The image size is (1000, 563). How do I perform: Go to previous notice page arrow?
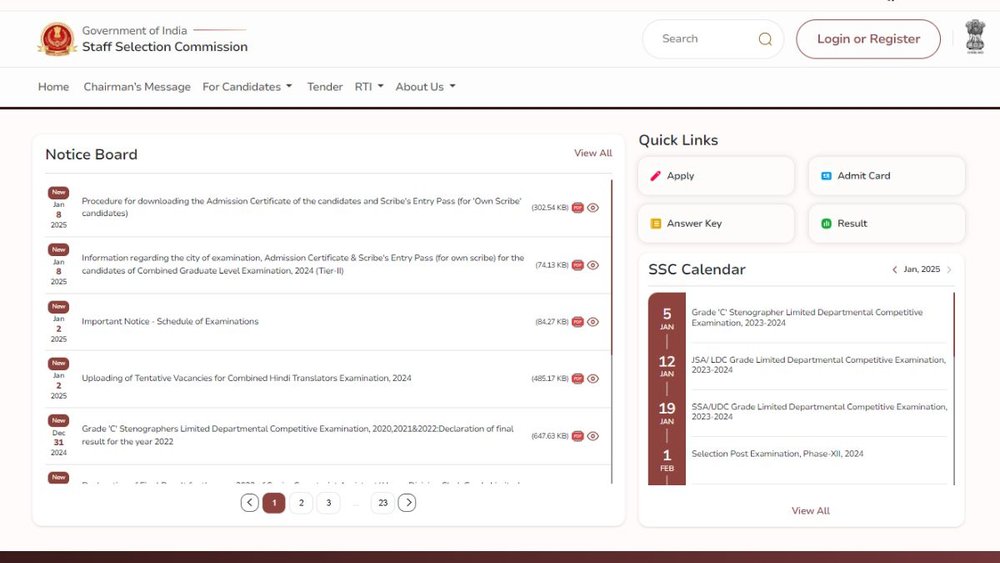[x=250, y=503]
